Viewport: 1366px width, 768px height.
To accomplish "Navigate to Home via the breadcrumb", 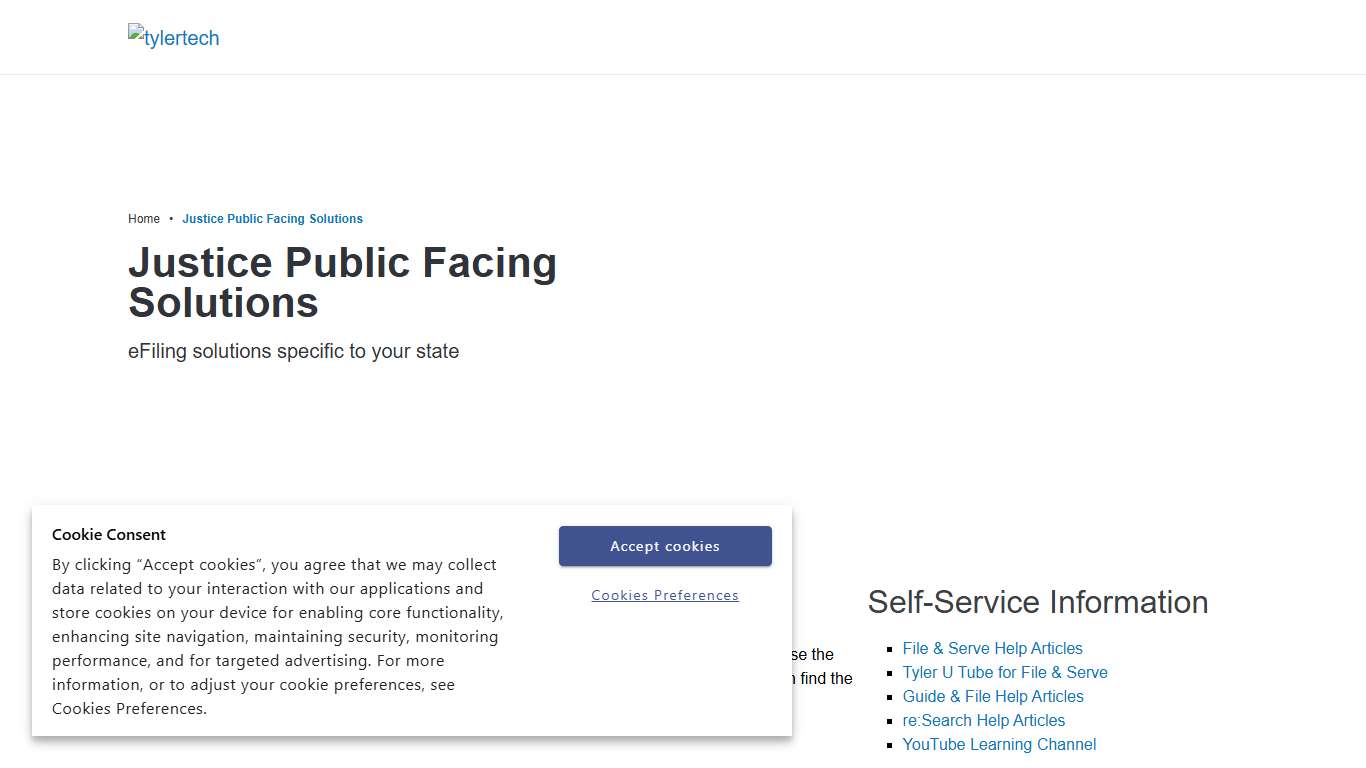I will click(x=144, y=218).
